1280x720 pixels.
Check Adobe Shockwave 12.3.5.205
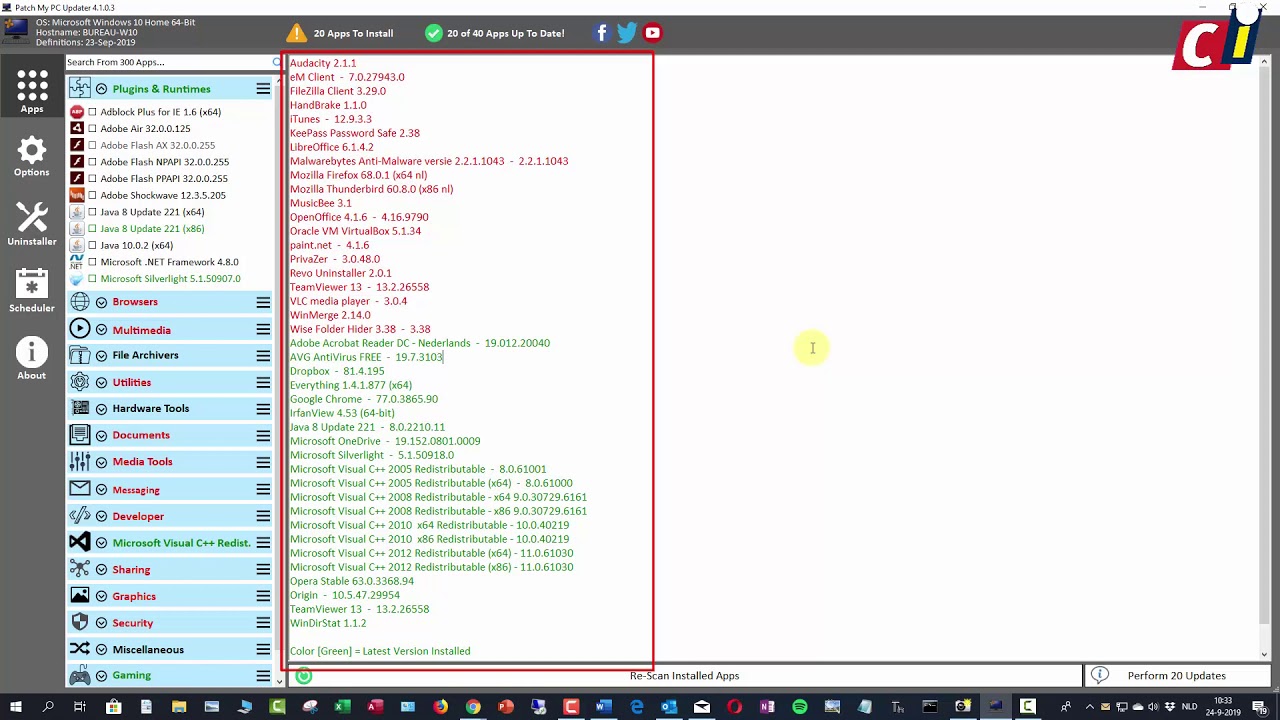click(92, 195)
